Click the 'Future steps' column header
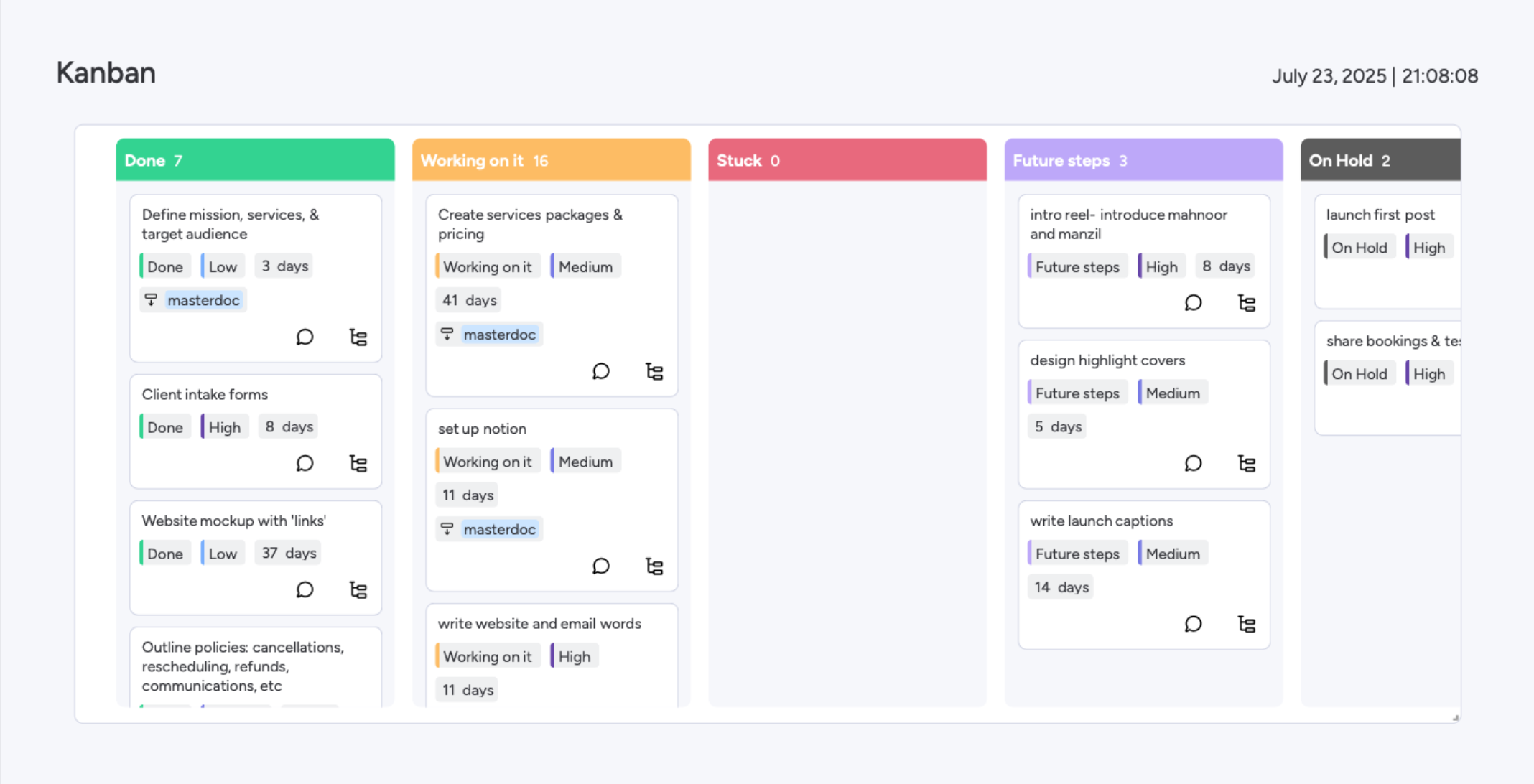Viewport: 1534px width, 784px height. point(1143,160)
